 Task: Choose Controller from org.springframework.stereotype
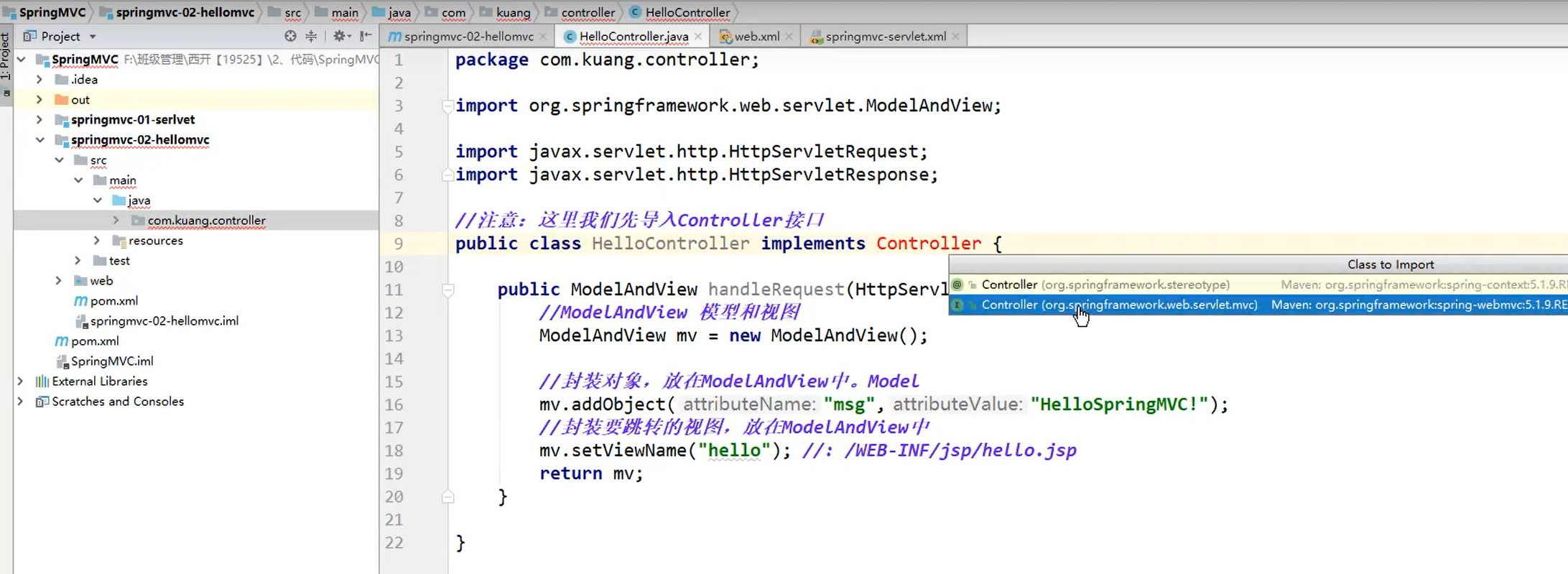coord(1258,285)
